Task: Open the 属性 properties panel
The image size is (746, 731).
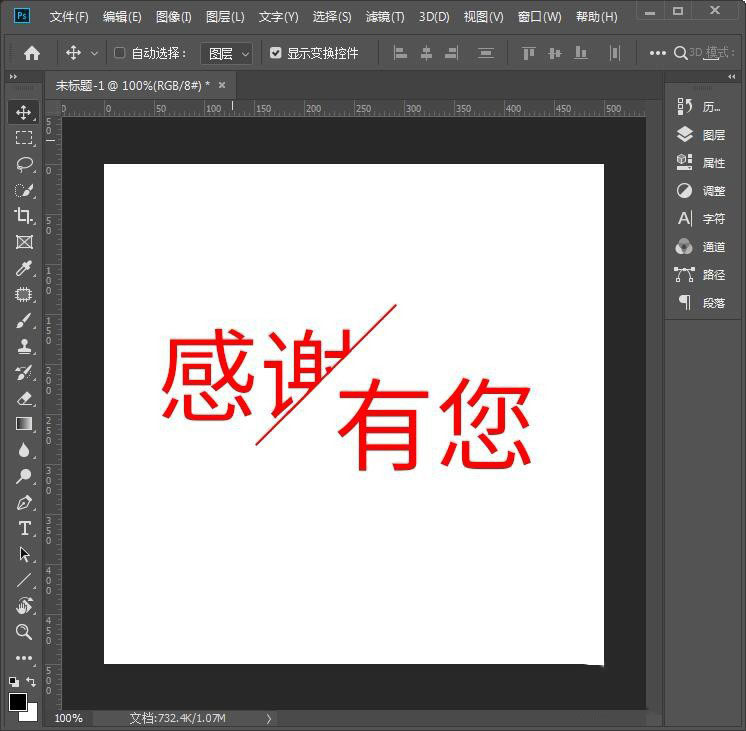Action: click(x=700, y=163)
